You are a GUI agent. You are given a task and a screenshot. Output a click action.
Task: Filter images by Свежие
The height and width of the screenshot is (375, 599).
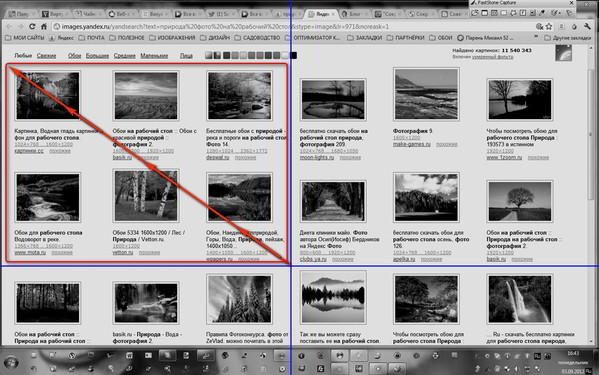(x=46, y=56)
